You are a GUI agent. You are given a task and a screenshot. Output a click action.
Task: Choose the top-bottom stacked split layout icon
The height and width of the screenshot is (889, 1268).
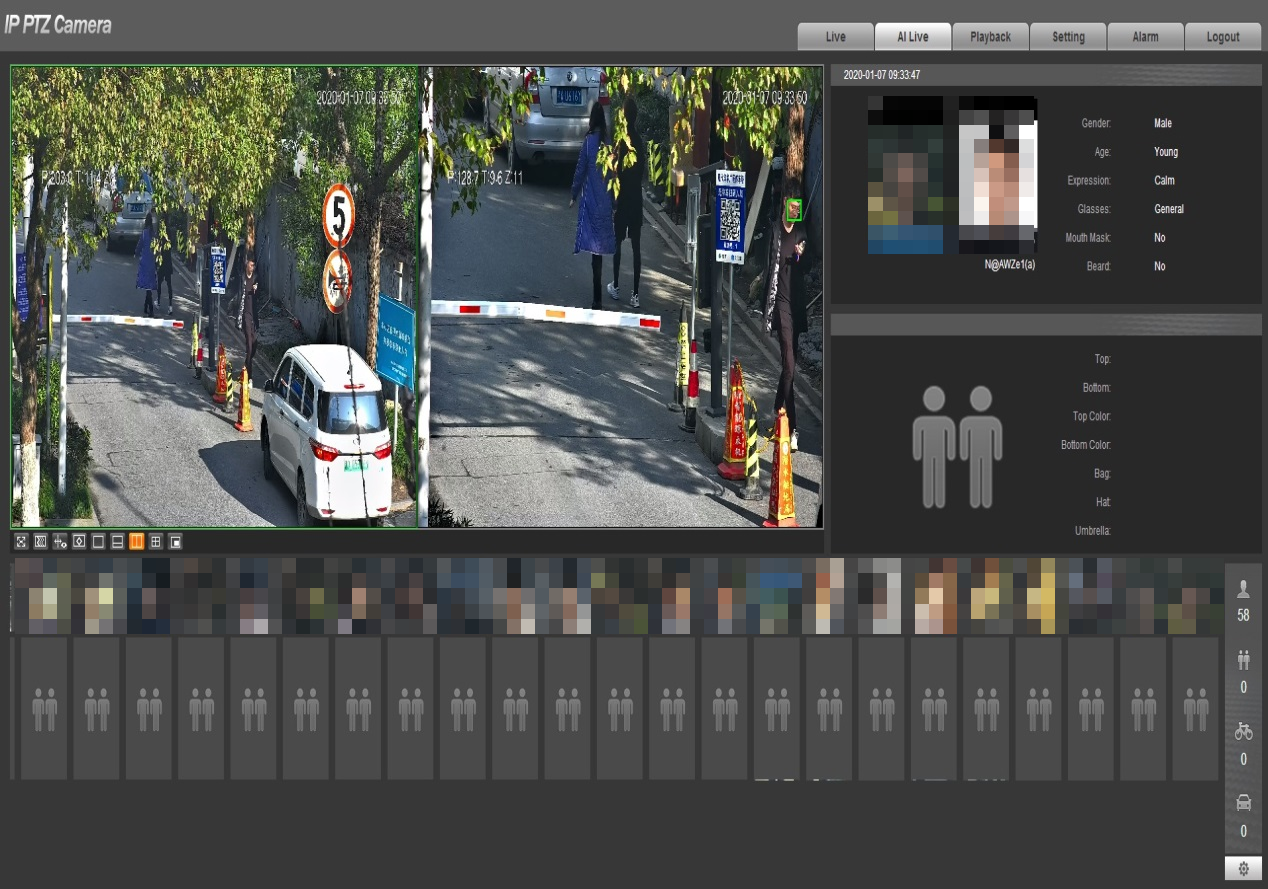tap(117, 541)
